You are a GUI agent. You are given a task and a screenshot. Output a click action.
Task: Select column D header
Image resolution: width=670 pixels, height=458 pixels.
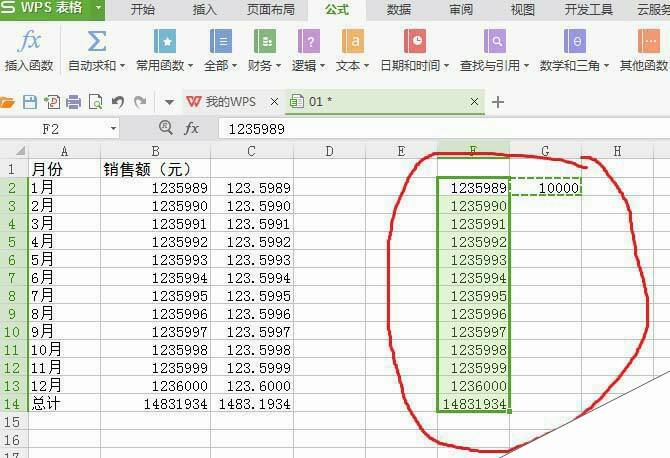[x=329, y=151]
